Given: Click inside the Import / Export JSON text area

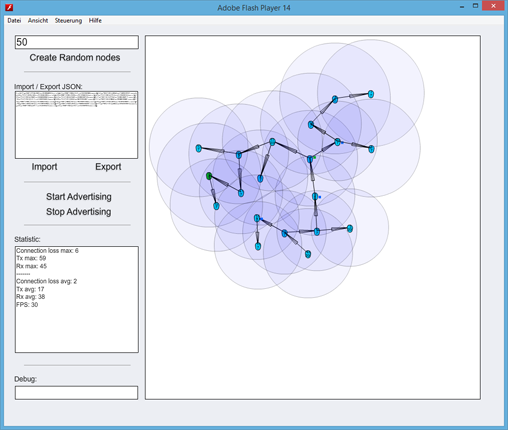Looking at the screenshot, I should (x=76, y=125).
